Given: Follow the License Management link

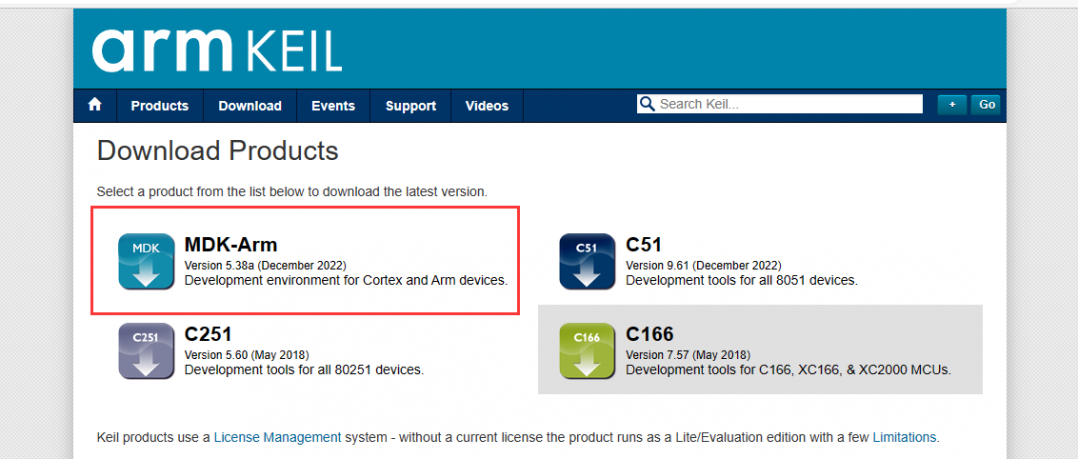Looking at the screenshot, I should tap(278, 437).
